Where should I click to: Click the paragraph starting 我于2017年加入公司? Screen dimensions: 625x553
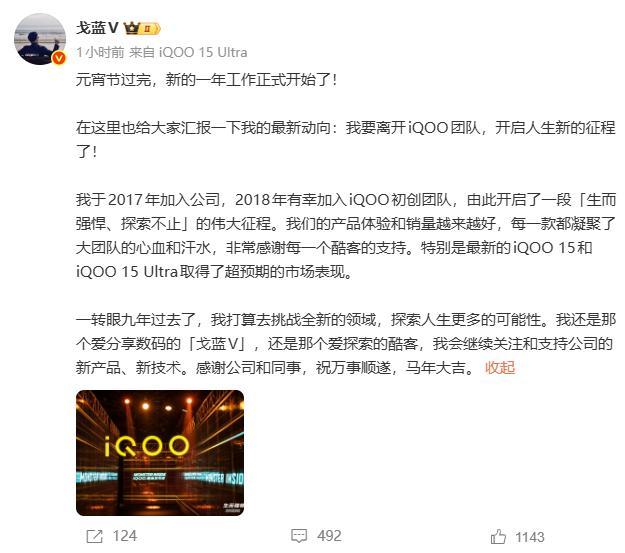pyautogui.click(x=346, y=236)
